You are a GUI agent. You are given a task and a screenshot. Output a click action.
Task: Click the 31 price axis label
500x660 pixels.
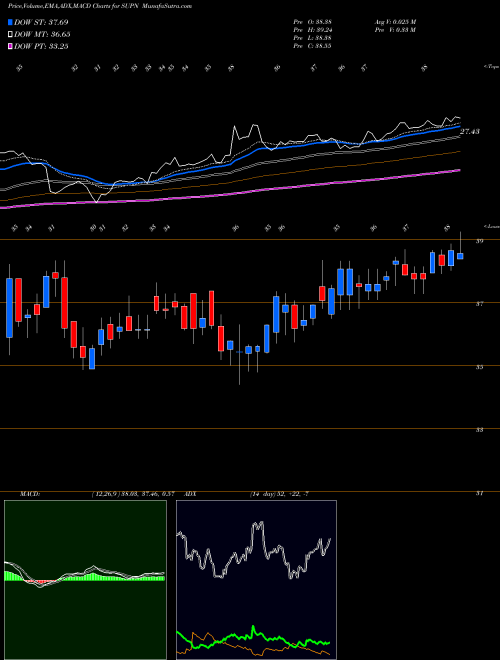click(479, 493)
